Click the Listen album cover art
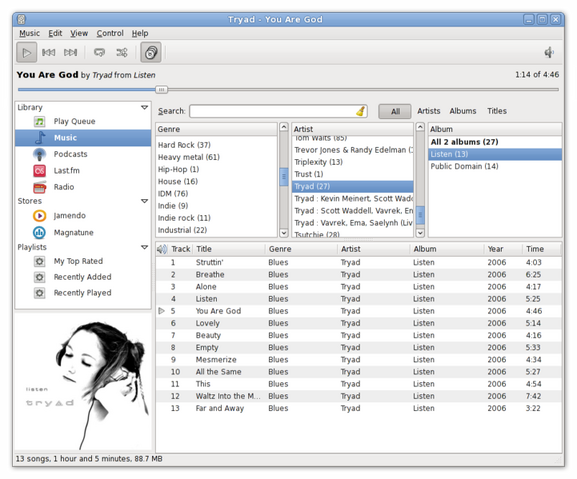Screen dimensions: 577x479 [x=83, y=382]
